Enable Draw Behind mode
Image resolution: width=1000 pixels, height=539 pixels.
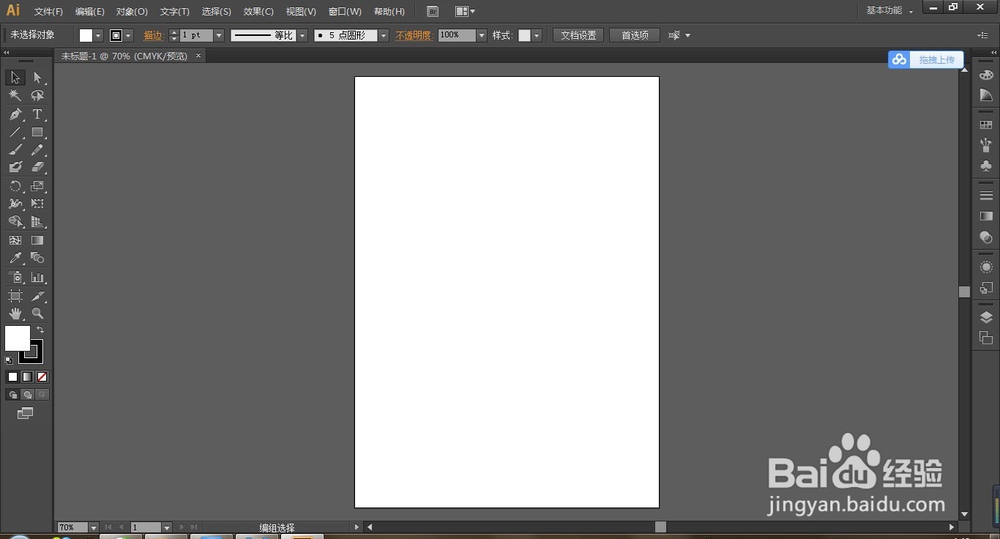(27, 395)
